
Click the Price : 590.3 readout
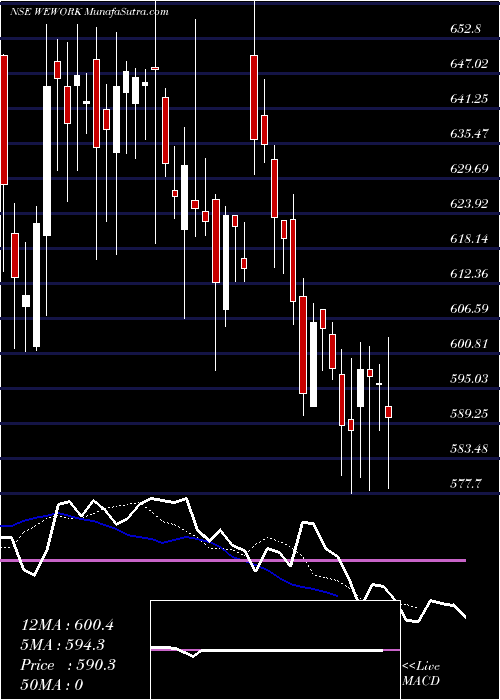(x=68, y=665)
